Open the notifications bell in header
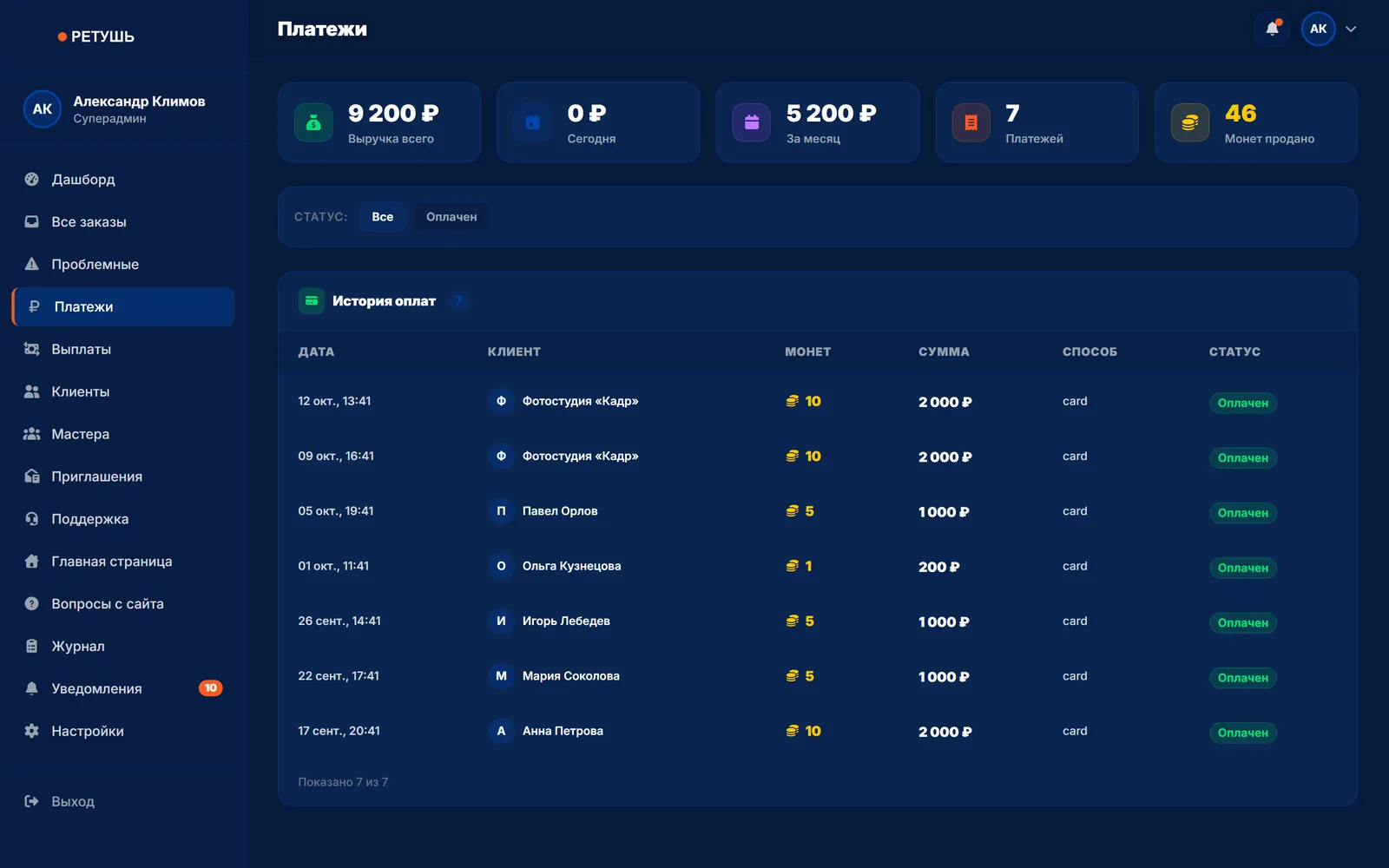The width and height of the screenshot is (1389, 868). pos(1272,29)
